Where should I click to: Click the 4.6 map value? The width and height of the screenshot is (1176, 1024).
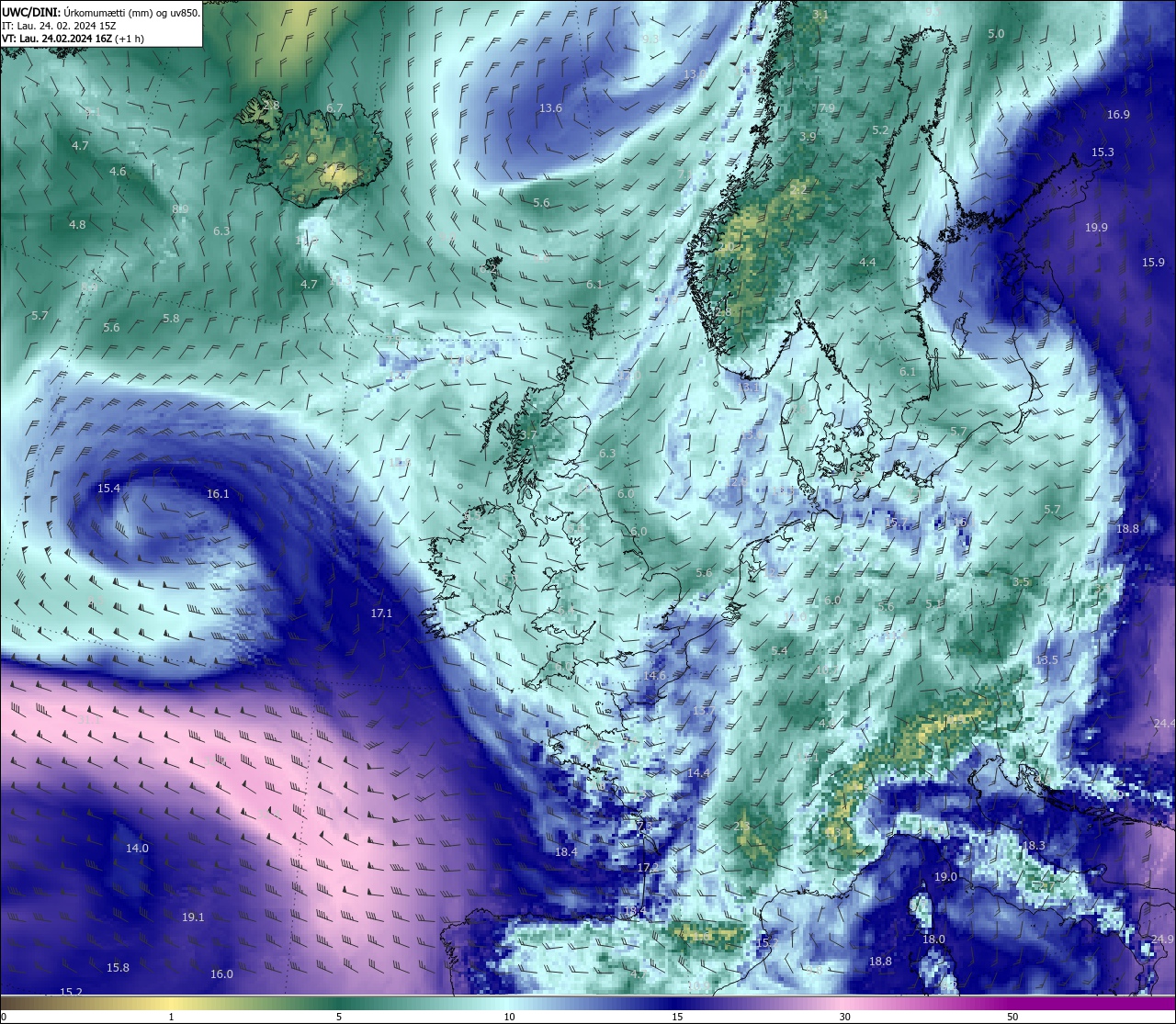(118, 172)
